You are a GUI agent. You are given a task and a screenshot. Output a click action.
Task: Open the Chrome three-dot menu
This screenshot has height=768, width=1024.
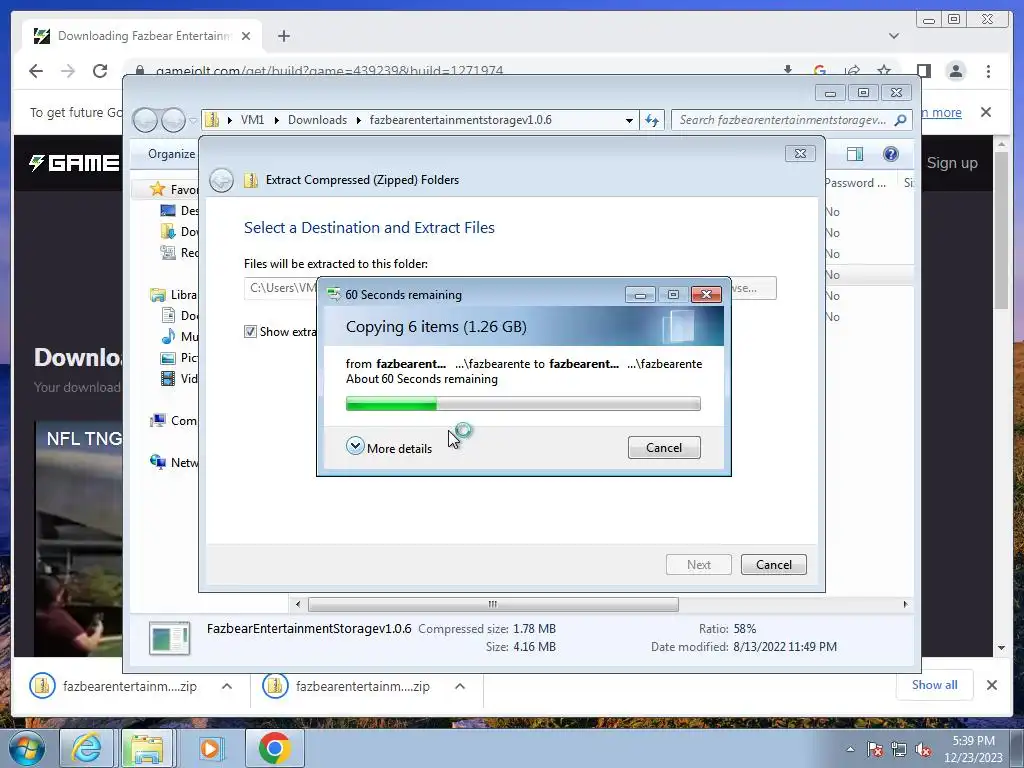[x=988, y=71]
